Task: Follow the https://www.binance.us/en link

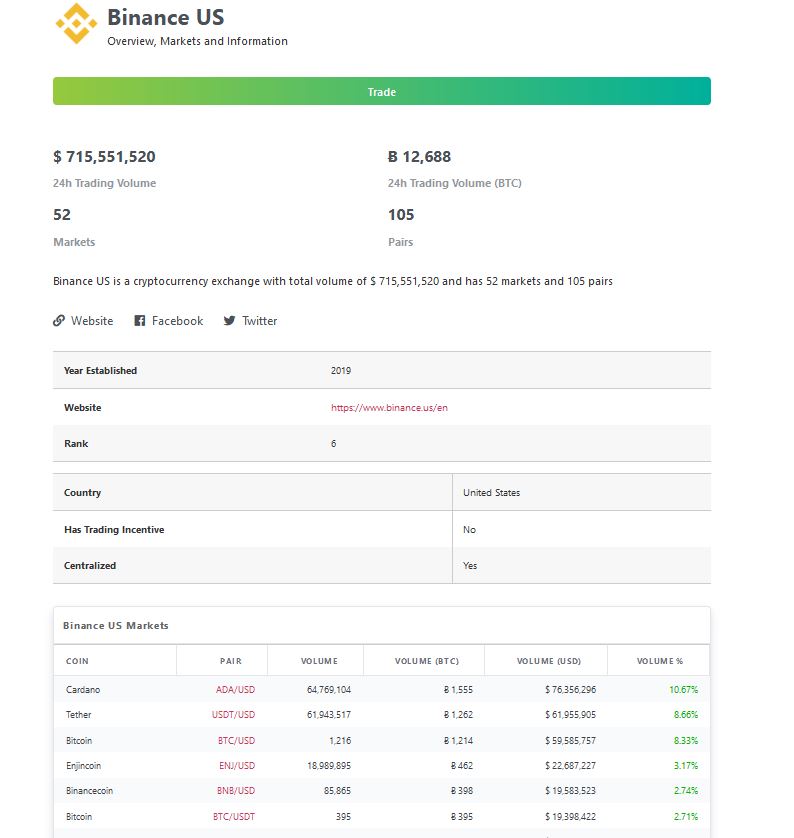Action: click(x=389, y=408)
